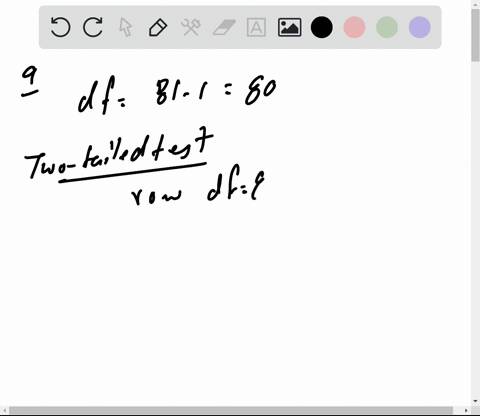Click the undo arrow icon
480x416 pixels.
(x=60, y=27)
